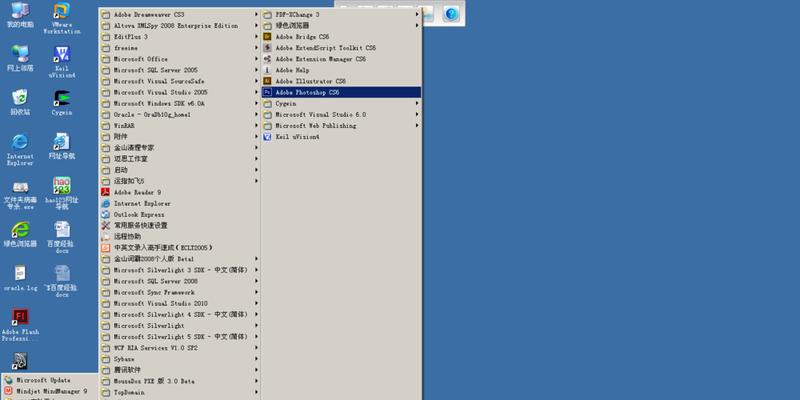Click the Internet Explorer icon in programs list

[106, 204]
